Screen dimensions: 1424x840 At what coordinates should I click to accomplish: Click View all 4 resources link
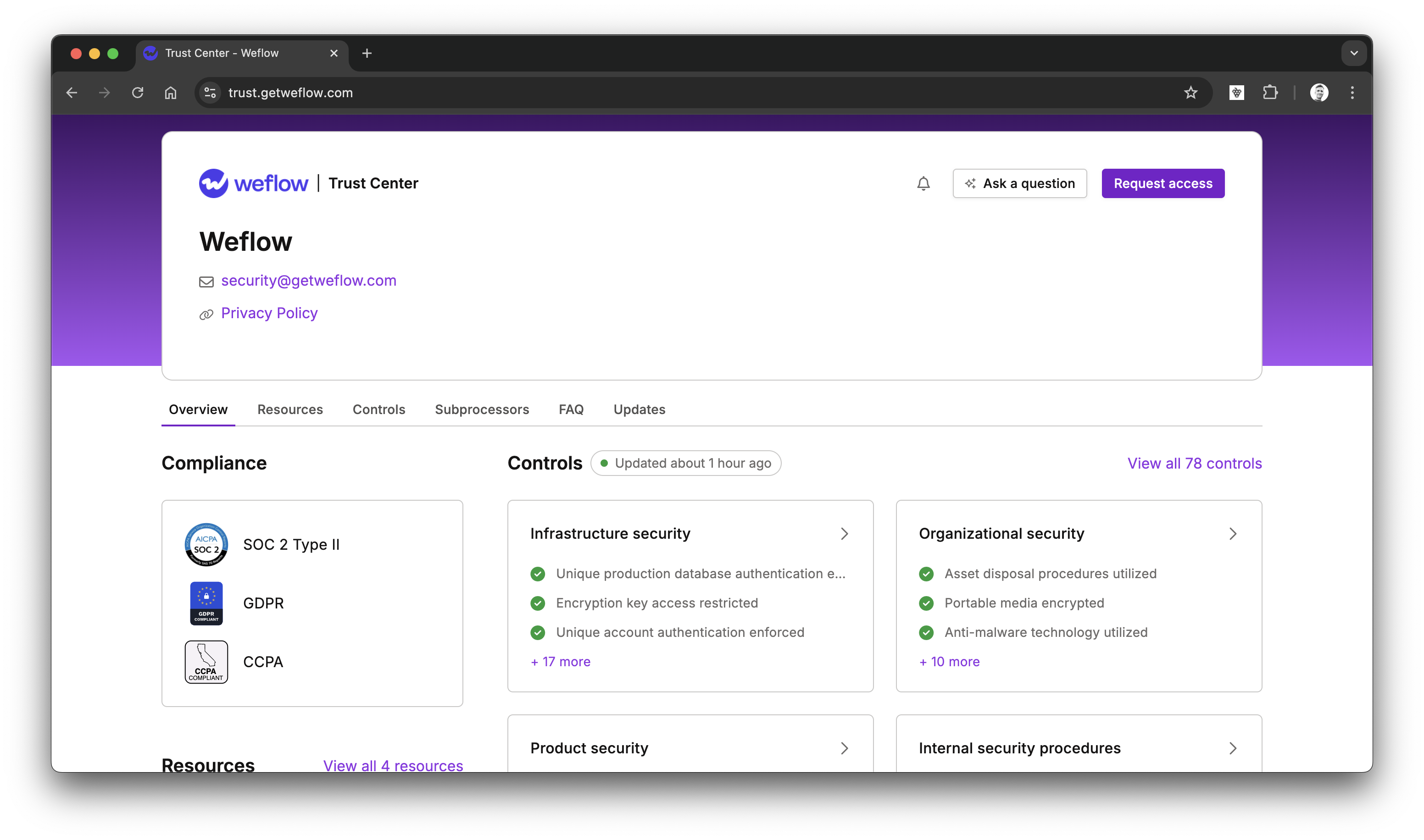[393, 765]
